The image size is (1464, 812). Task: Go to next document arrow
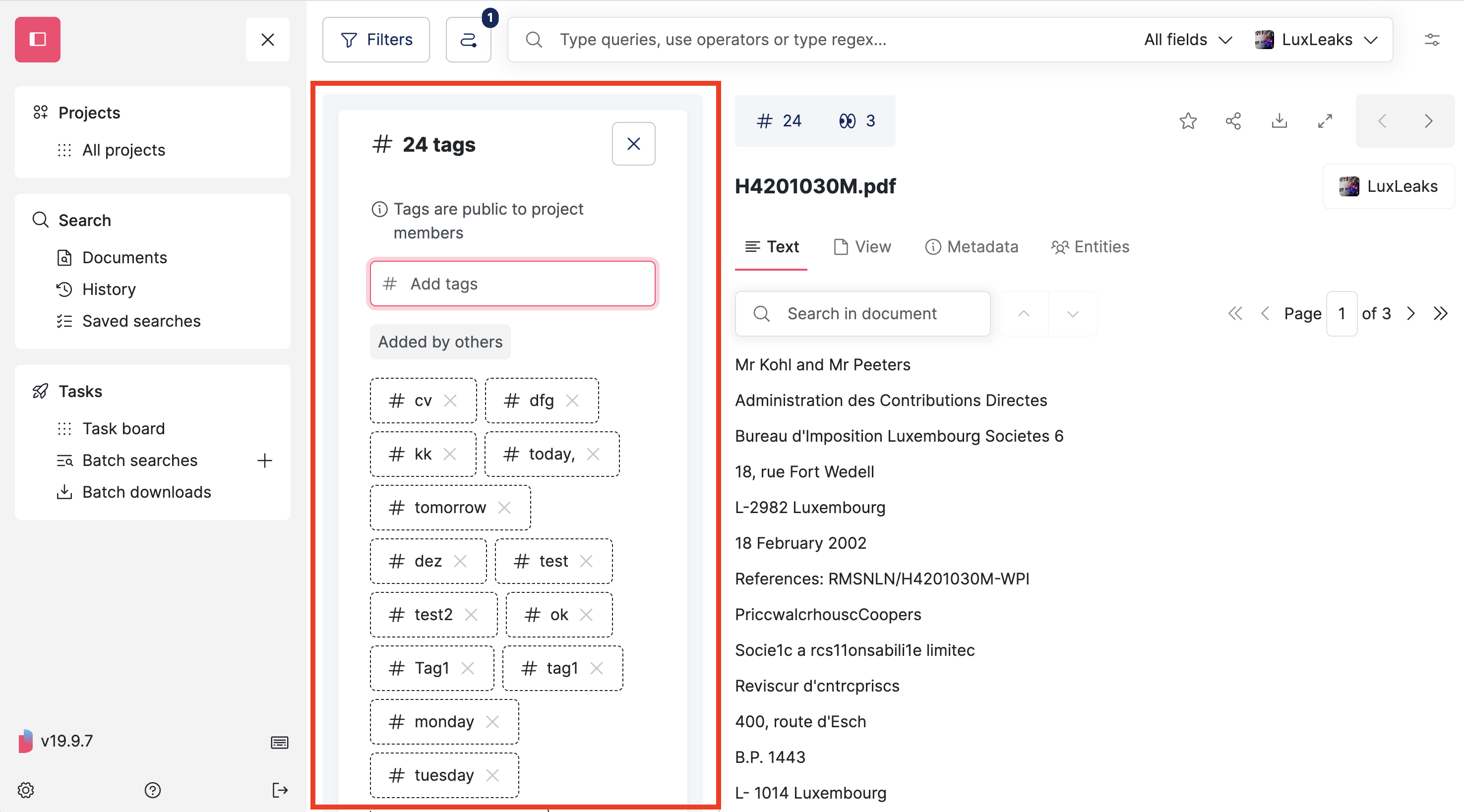pos(1428,120)
